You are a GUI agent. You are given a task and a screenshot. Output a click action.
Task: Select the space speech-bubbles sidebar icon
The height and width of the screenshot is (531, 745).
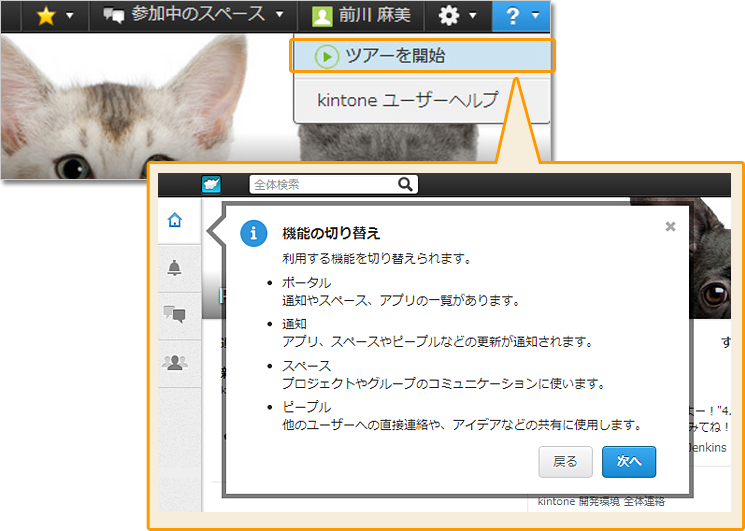175,315
